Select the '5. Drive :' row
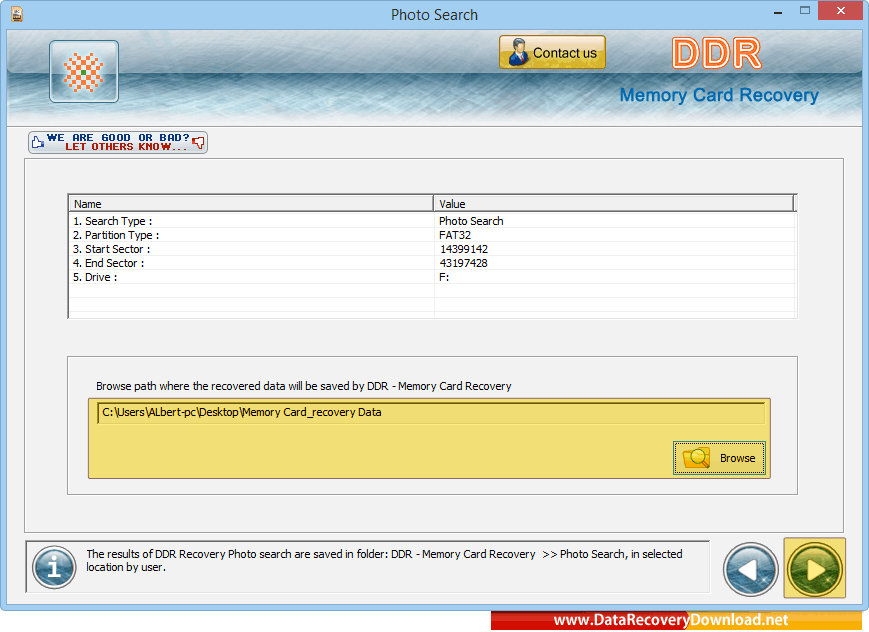Screen dimensions: 869x632 pyautogui.click(x=432, y=277)
